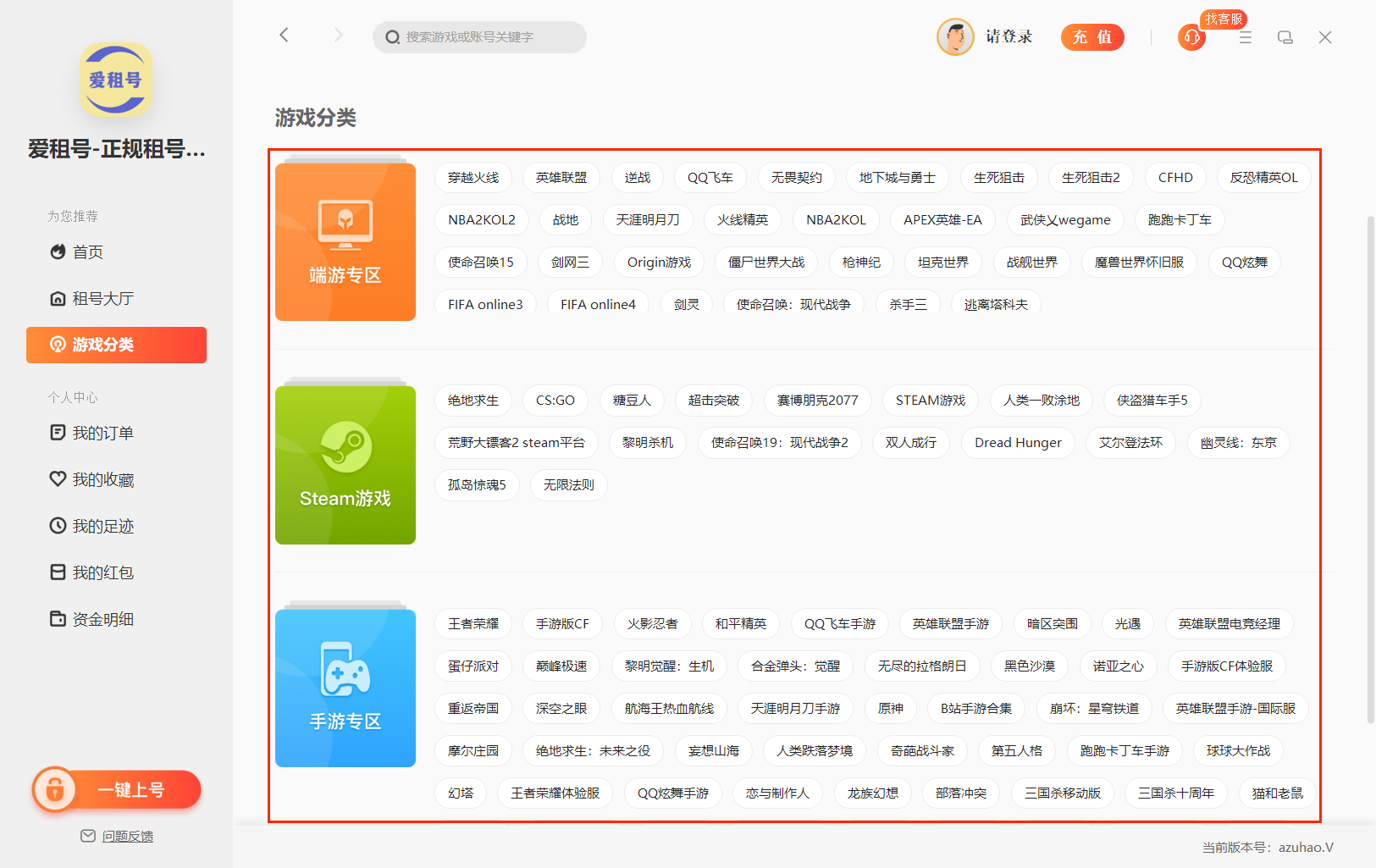Pick the 坦克世界 game tag

943,263
